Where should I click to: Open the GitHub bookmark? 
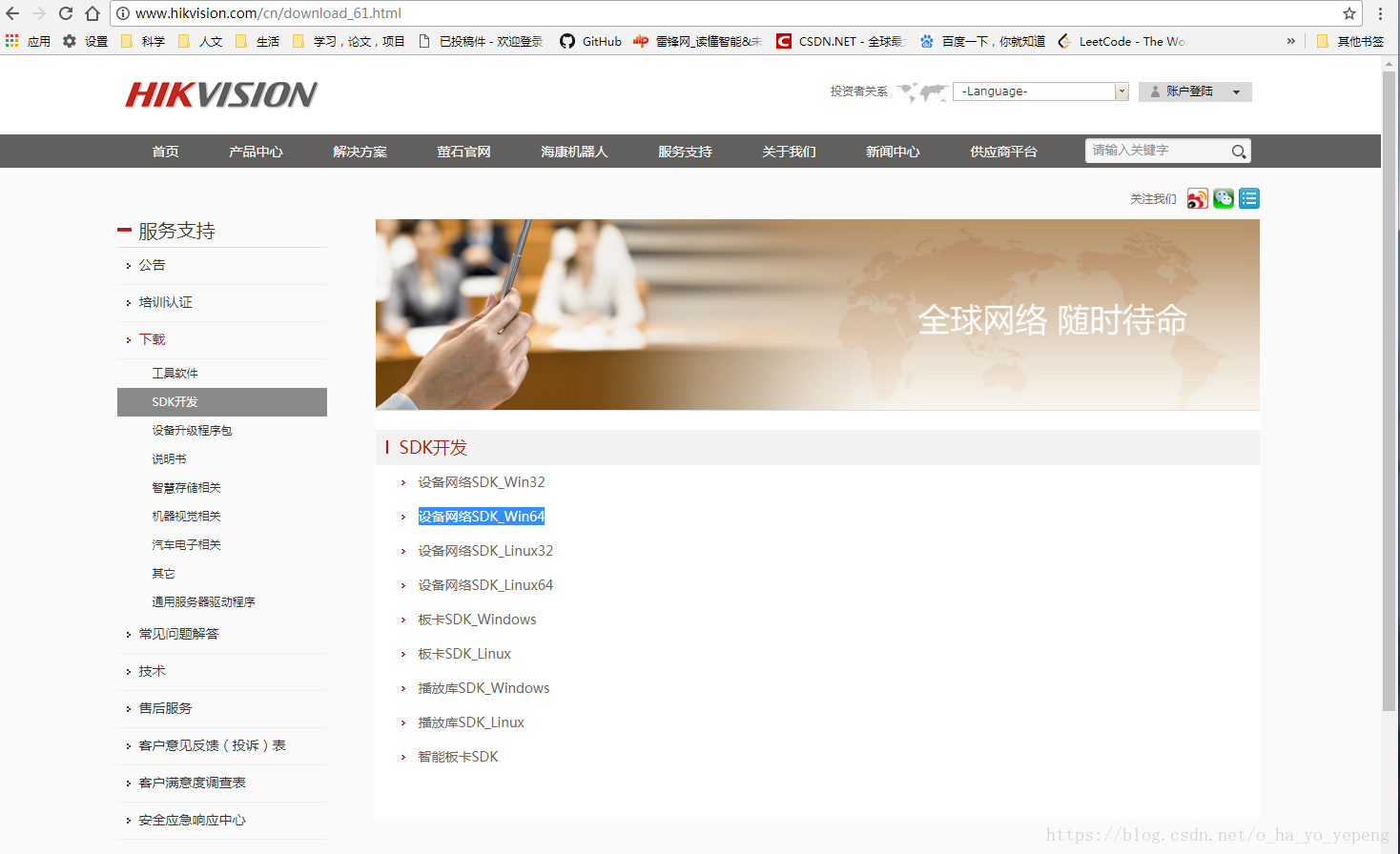pos(590,41)
